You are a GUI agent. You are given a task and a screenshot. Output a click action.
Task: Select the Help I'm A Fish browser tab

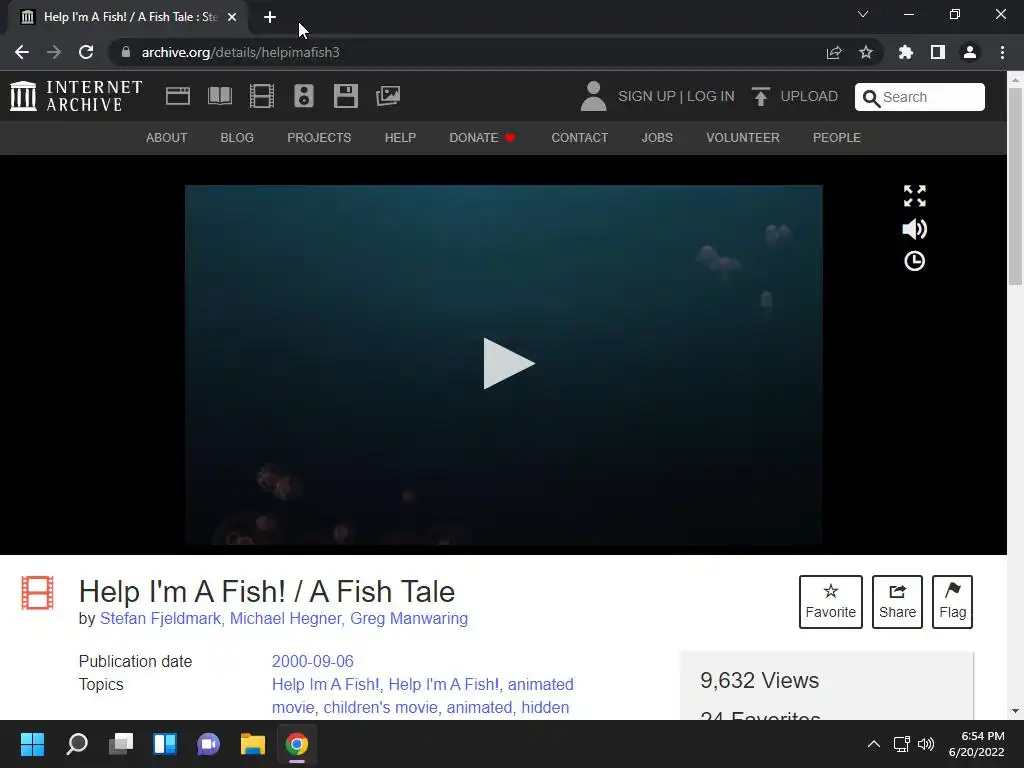point(129,17)
